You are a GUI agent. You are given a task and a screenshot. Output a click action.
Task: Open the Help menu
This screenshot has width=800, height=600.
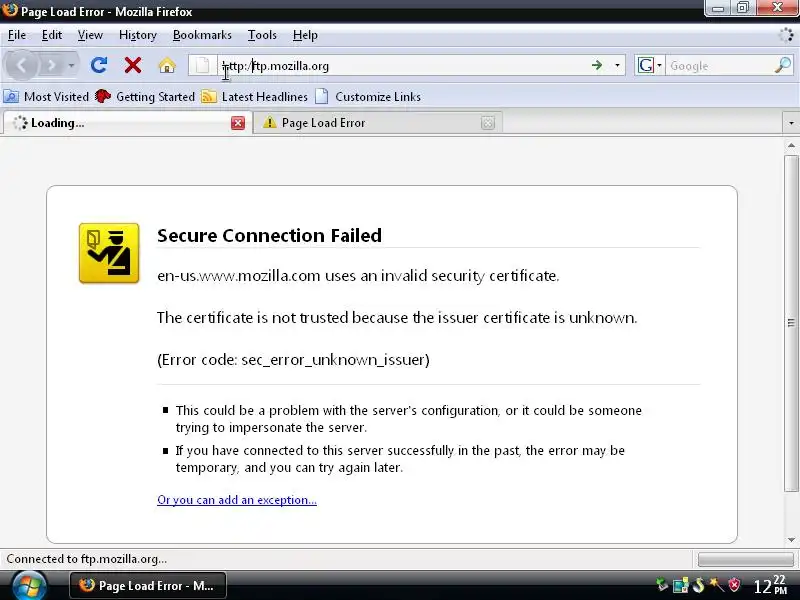click(305, 35)
